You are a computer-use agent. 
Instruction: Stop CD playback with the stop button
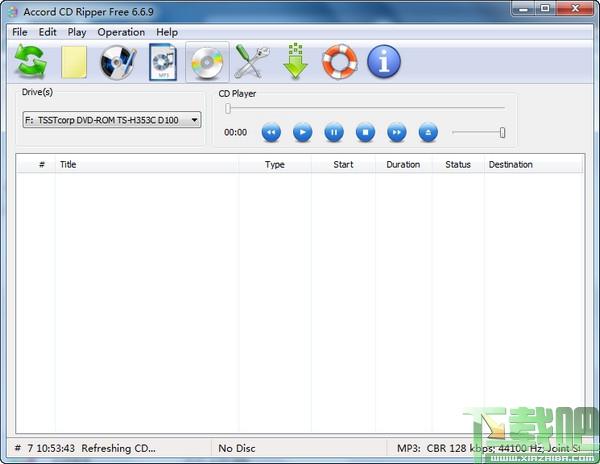(x=366, y=132)
